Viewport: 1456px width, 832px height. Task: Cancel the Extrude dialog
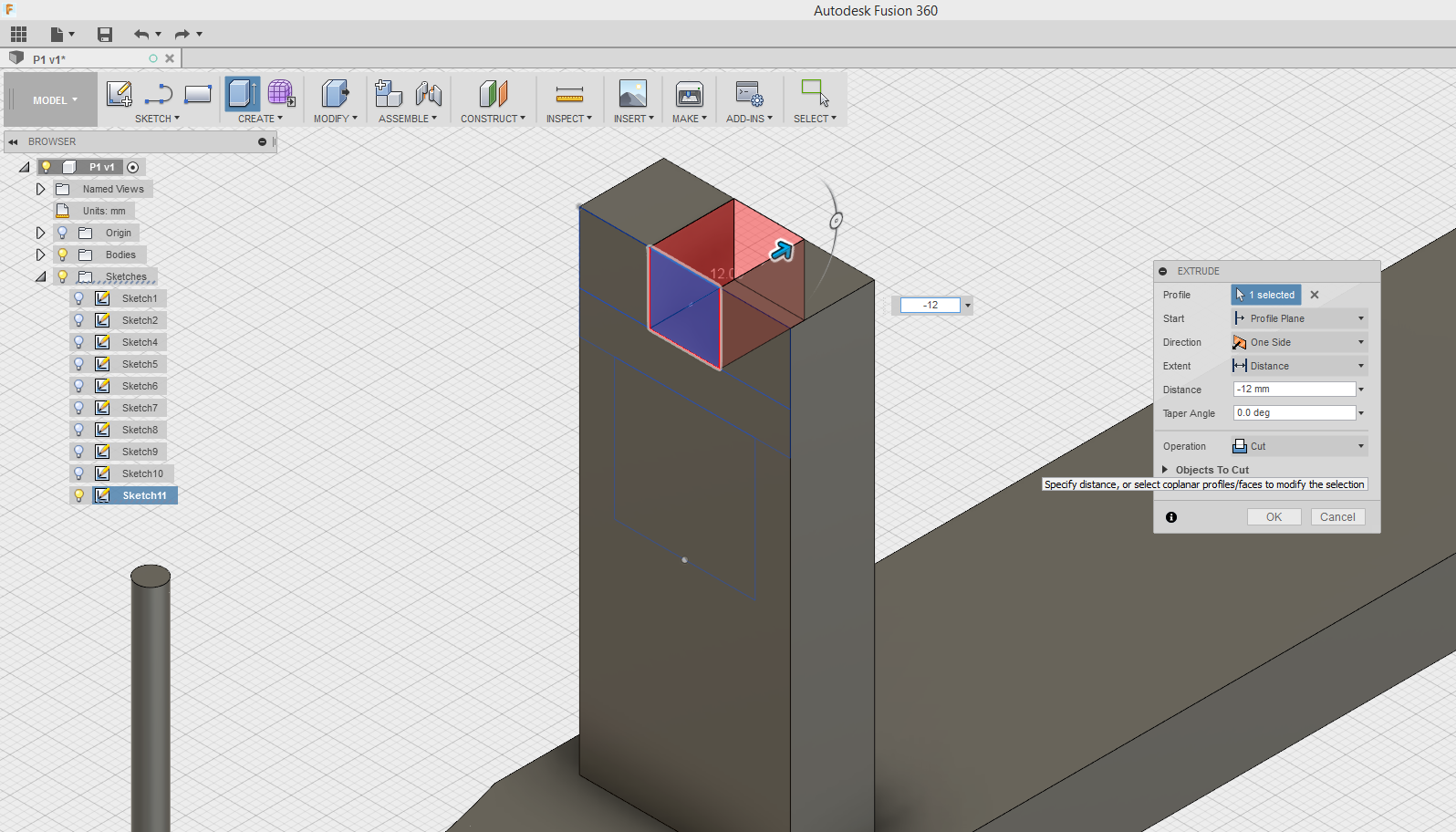click(1337, 517)
